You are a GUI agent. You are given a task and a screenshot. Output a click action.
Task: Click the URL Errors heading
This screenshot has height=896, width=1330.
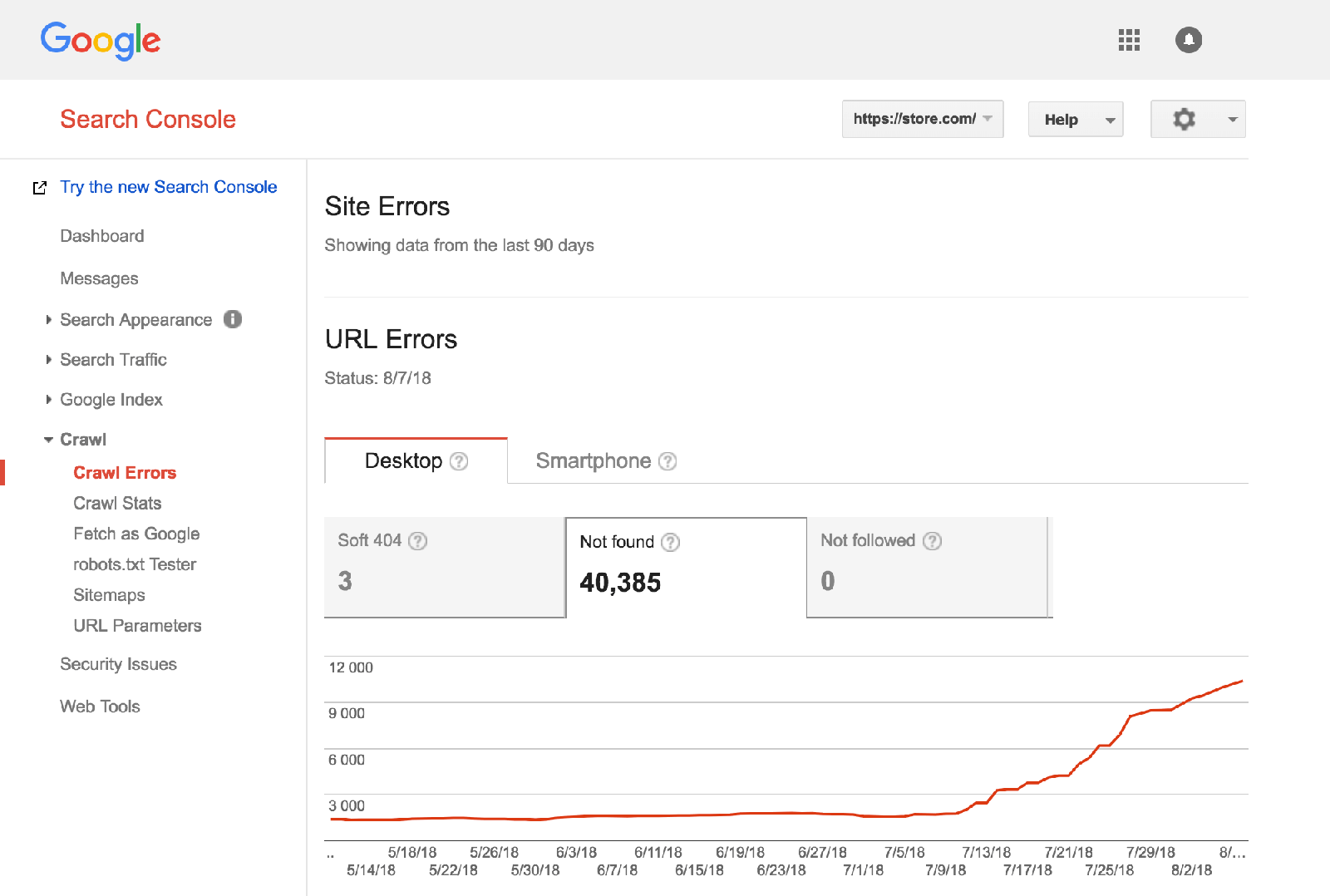pos(391,339)
